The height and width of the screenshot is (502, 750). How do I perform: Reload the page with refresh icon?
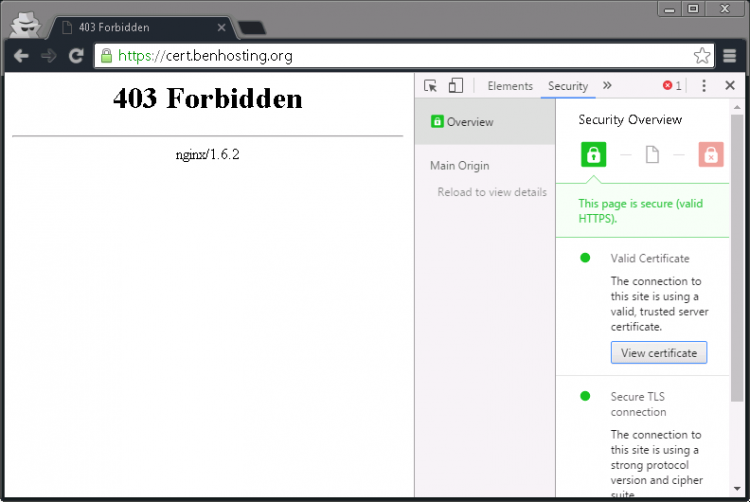75,56
